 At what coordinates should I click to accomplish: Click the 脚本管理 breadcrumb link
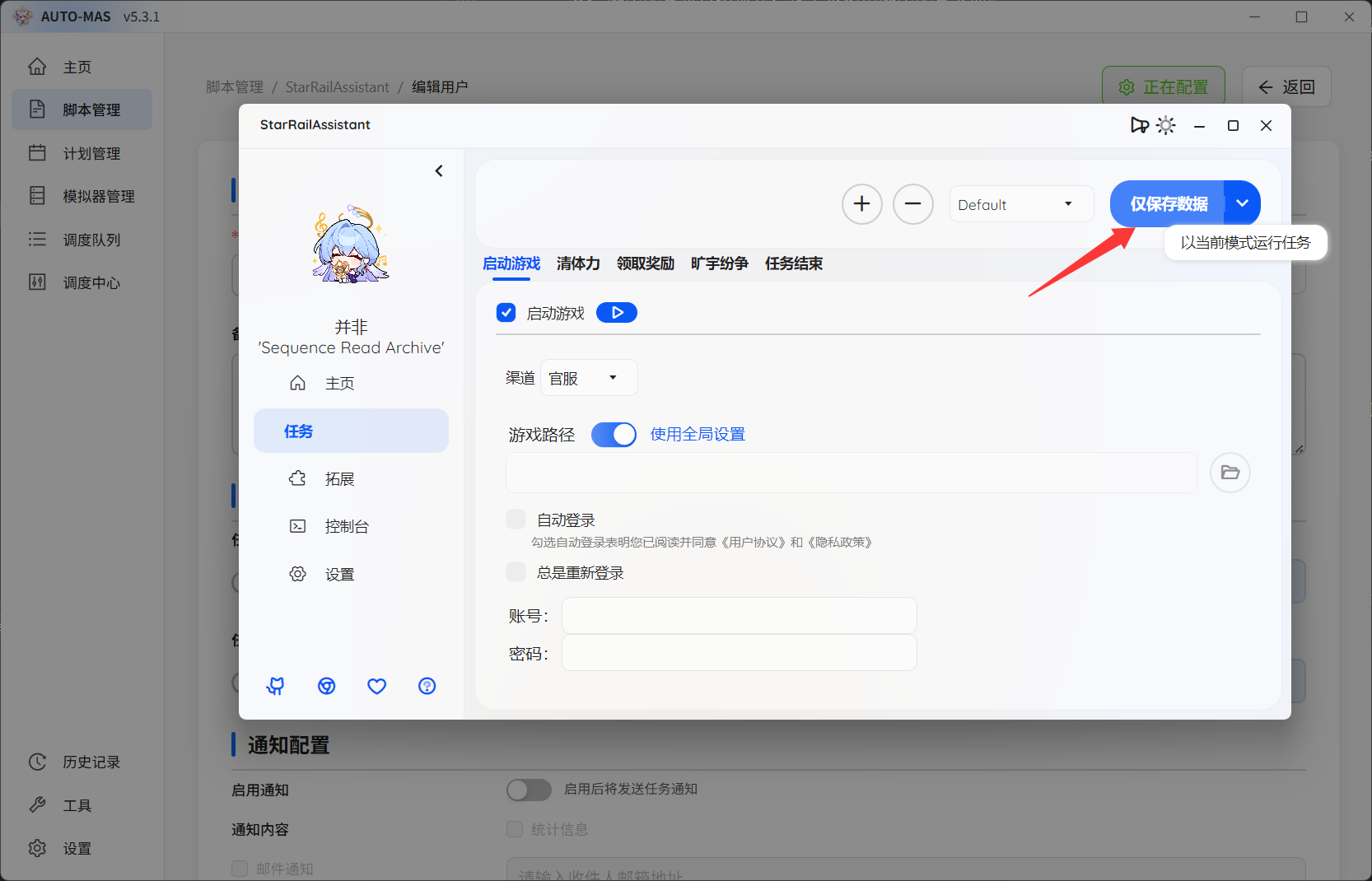pos(235,86)
